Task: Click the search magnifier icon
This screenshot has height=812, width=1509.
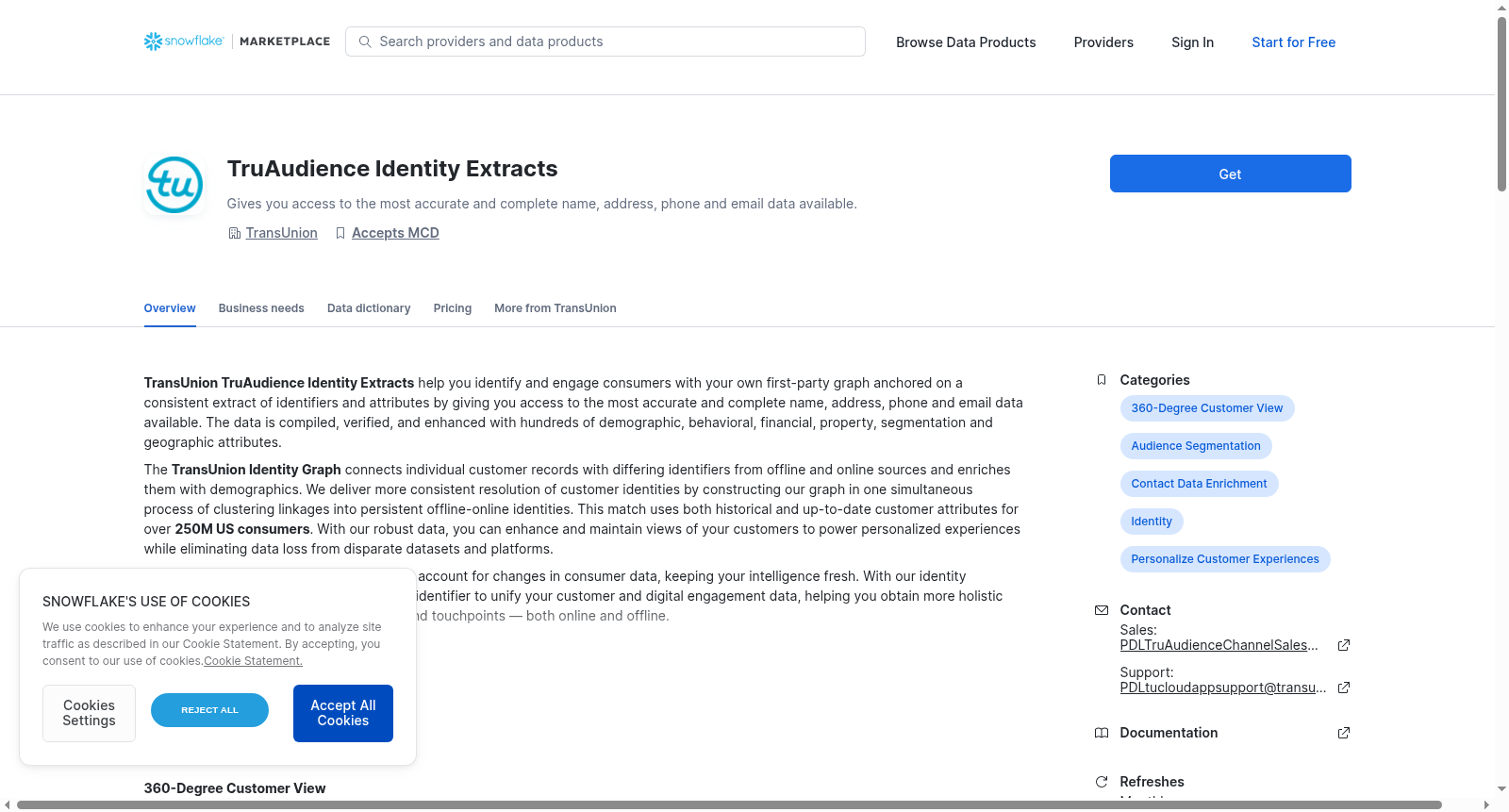Action: [365, 41]
